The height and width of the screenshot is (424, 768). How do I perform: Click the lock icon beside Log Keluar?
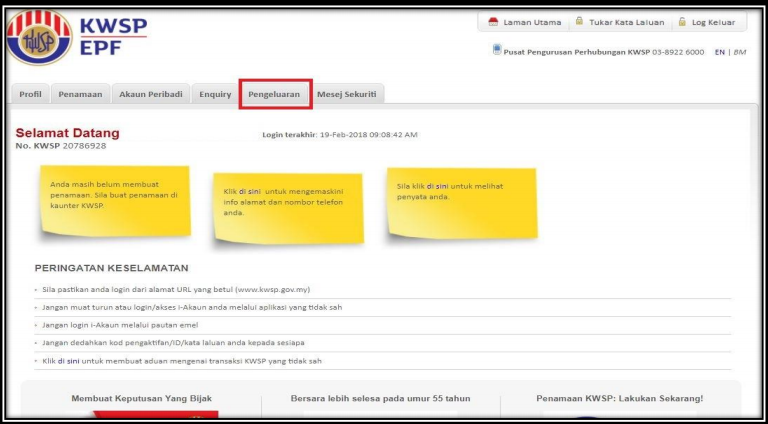point(682,22)
